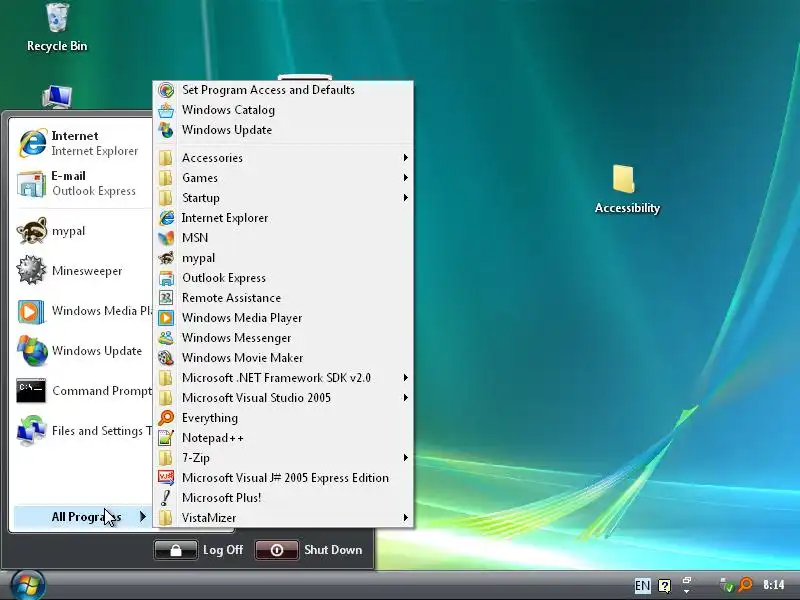Screen dimensions: 800x600
Task: Click the Windows Update globe icon in recent list
Action: coord(32,351)
